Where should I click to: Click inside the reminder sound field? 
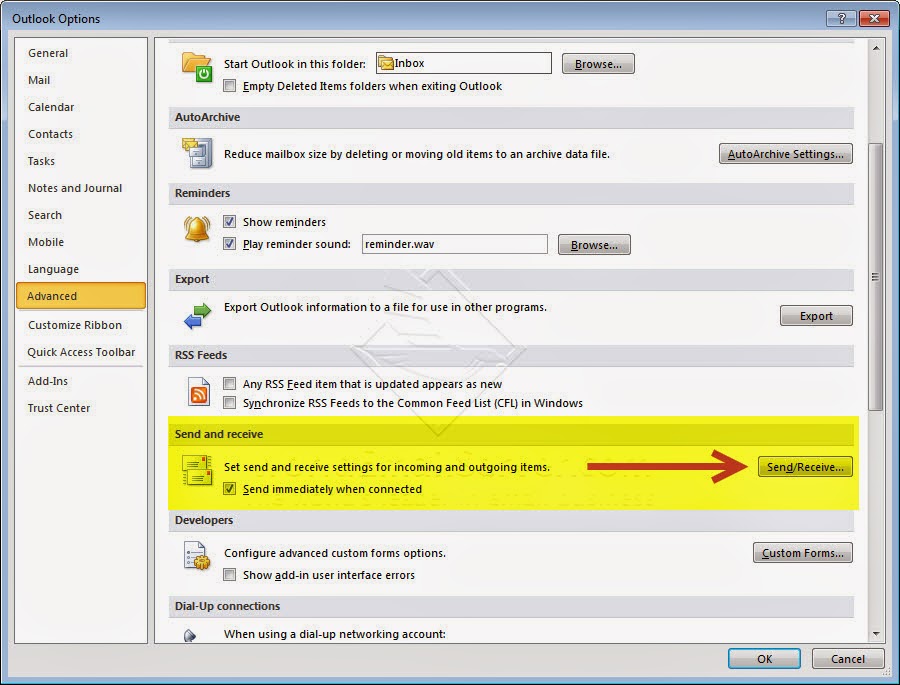click(454, 243)
